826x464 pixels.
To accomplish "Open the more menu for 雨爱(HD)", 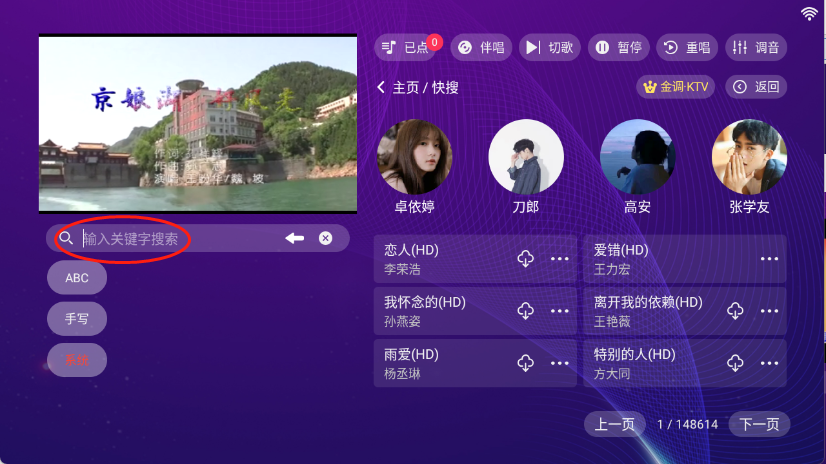I will 559,363.
